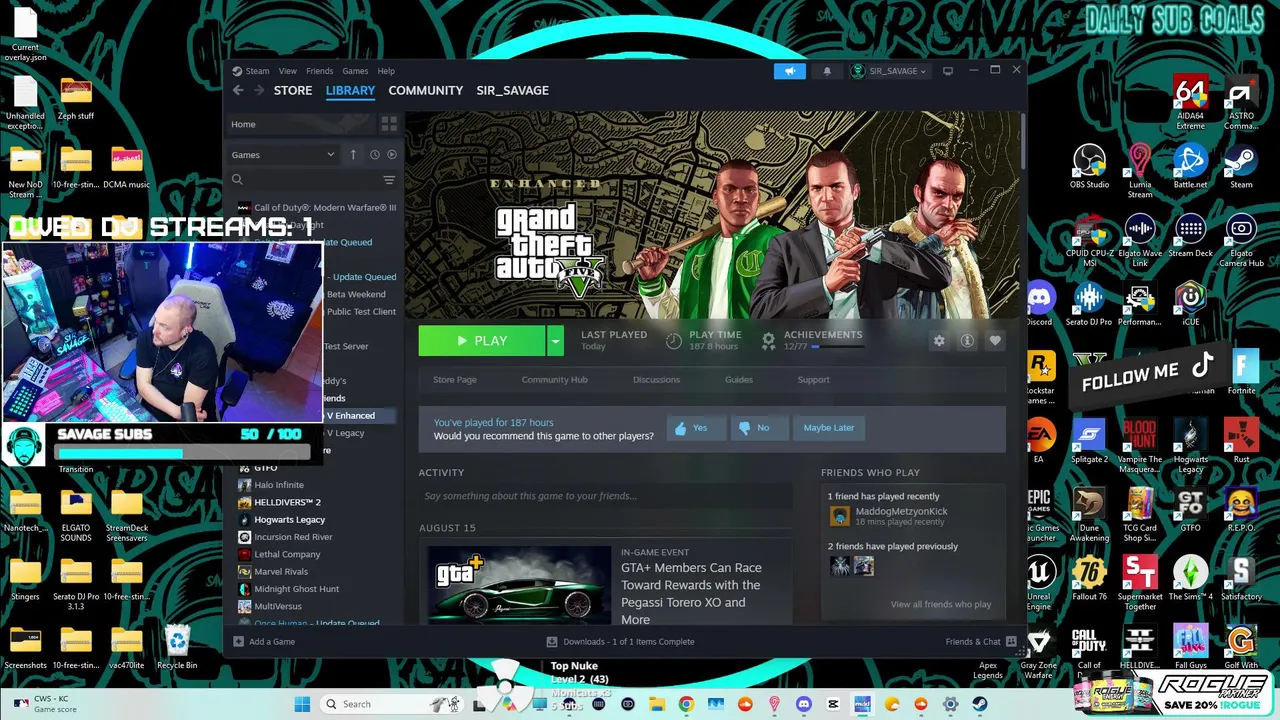Click the Library Home button
This screenshot has height=720, width=1280.
tap(301, 124)
